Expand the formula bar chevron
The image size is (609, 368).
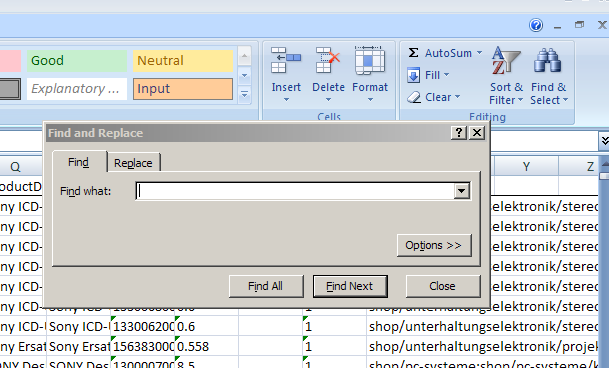pos(604,141)
